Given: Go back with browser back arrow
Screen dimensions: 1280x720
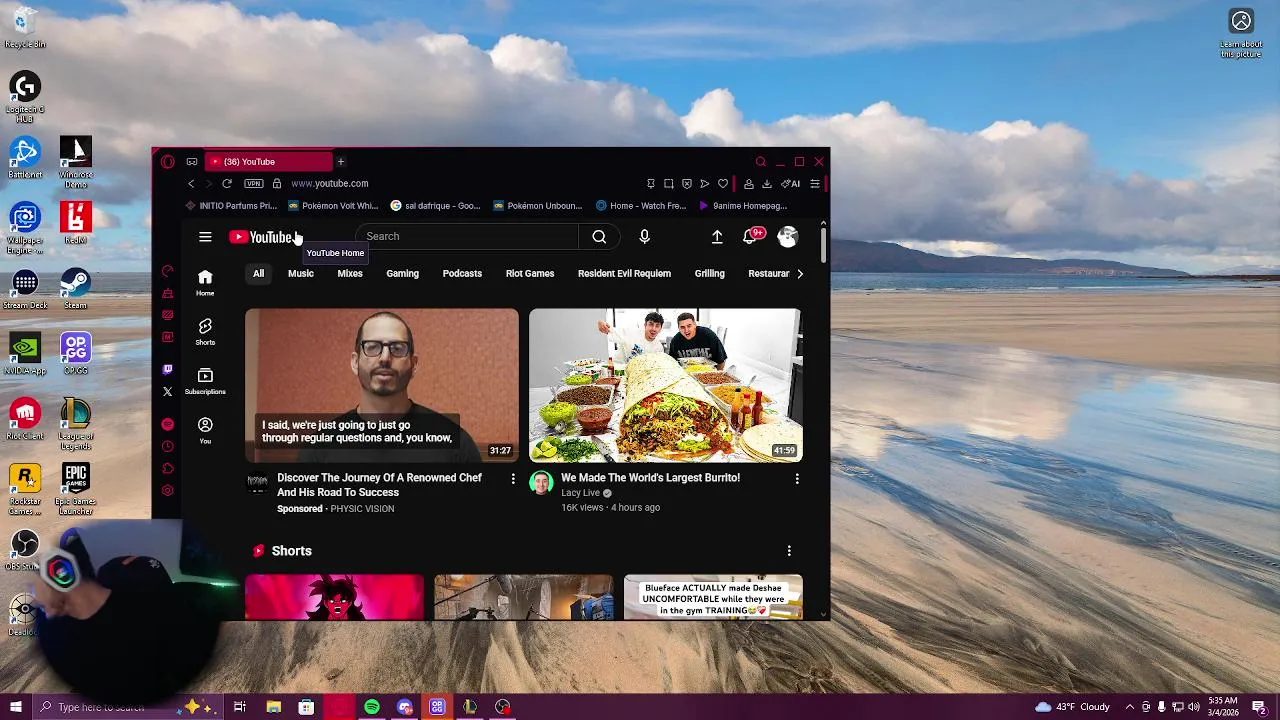Looking at the screenshot, I should coord(191,184).
